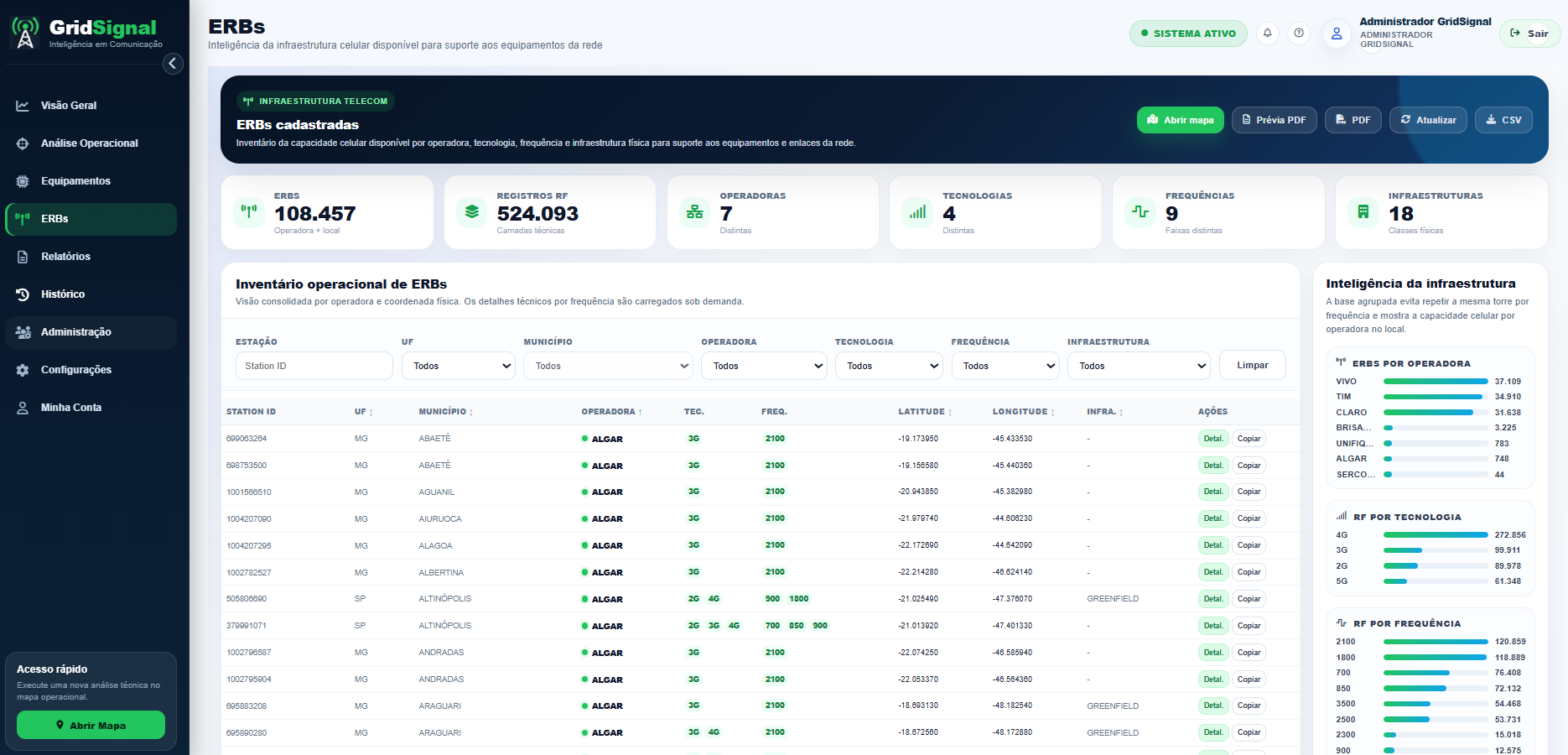
Task: Open Visão Geral in the sidebar
Action: (x=91, y=106)
